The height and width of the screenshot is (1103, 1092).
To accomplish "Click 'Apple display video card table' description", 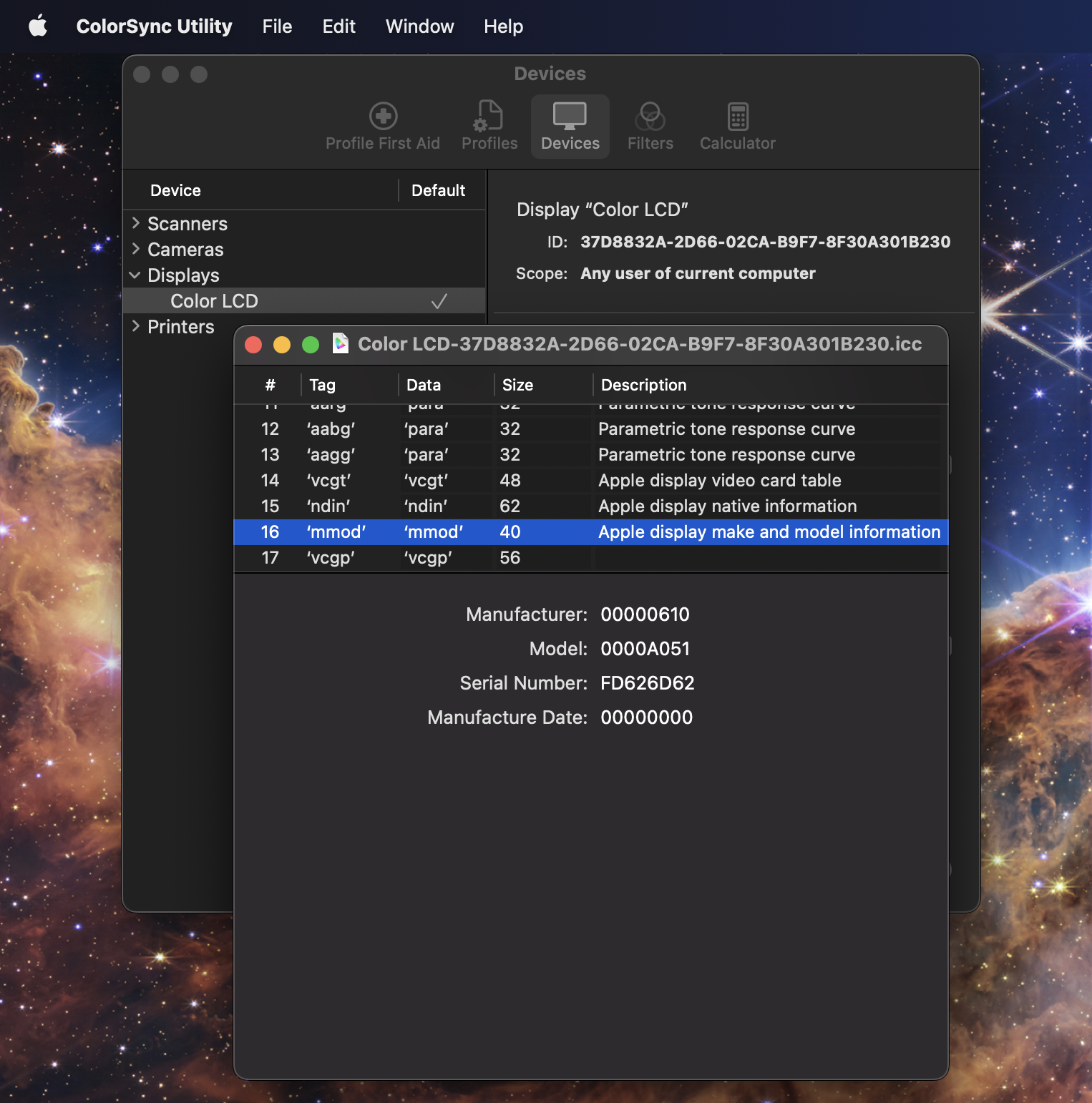I will (720, 480).
